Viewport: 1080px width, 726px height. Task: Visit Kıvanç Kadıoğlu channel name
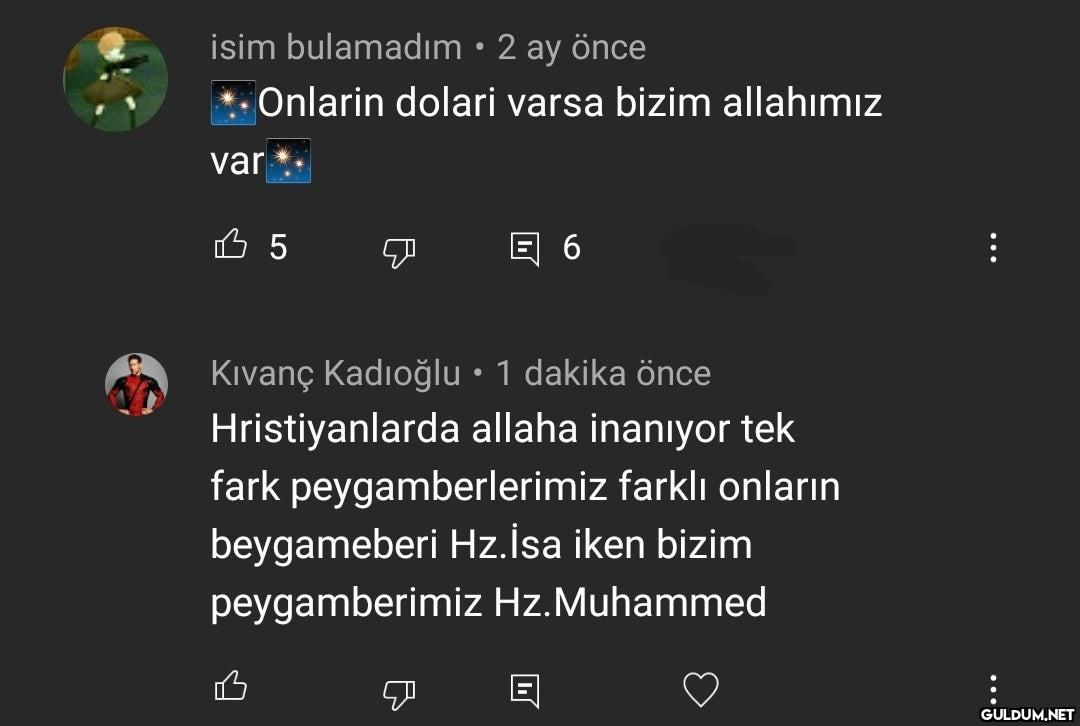335,373
